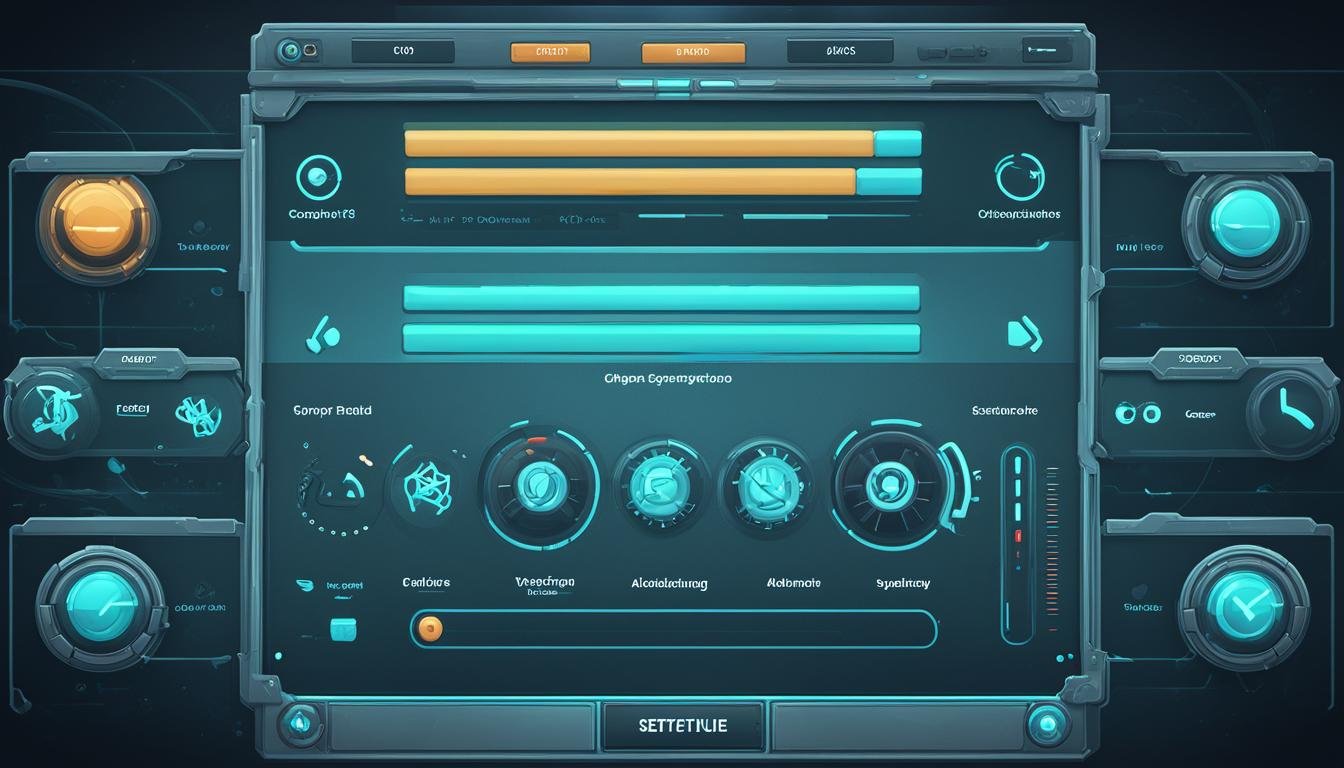The height and width of the screenshot is (768, 1344).
Task: Click the long blank button left of 'SETTETIUE'
Action: pyautogui.click(x=462, y=726)
